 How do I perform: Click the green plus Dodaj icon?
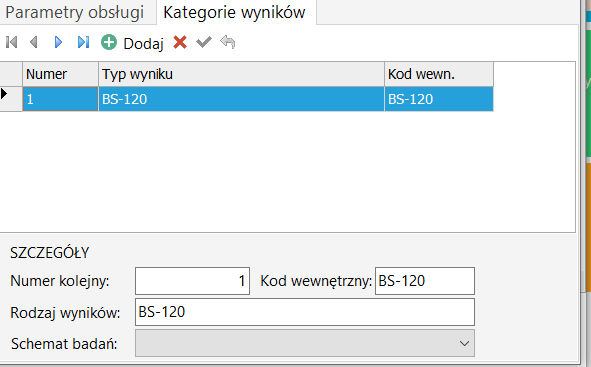tap(109, 42)
